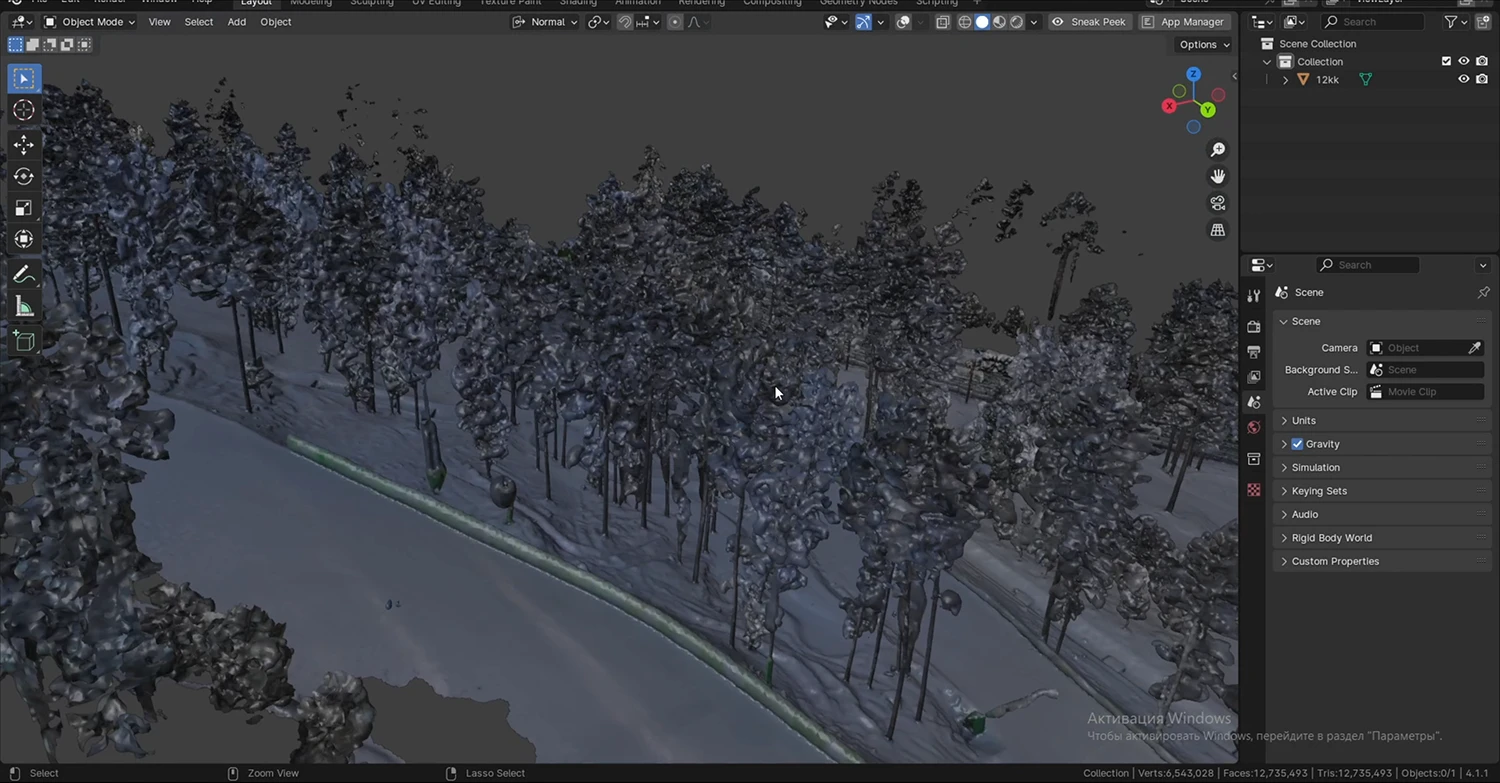Pick the Rotate tool
This screenshot has height=783, width=1500.
[24, 177]
